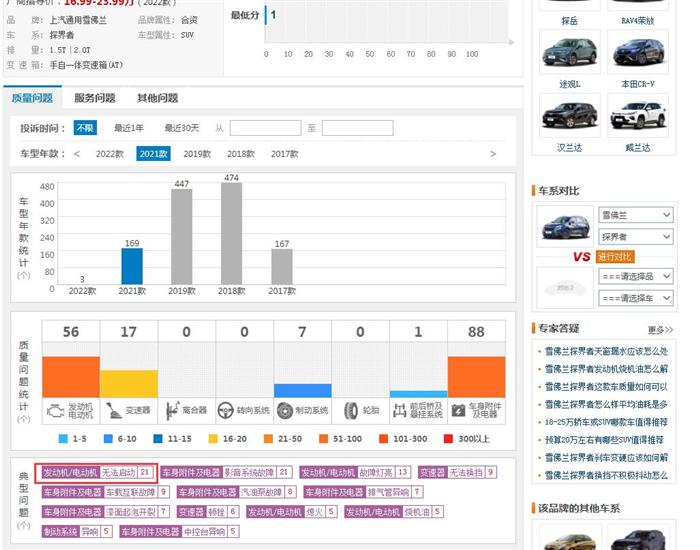
Task: Click the 排气管异响 7 tag
Action: pos(363,492)
